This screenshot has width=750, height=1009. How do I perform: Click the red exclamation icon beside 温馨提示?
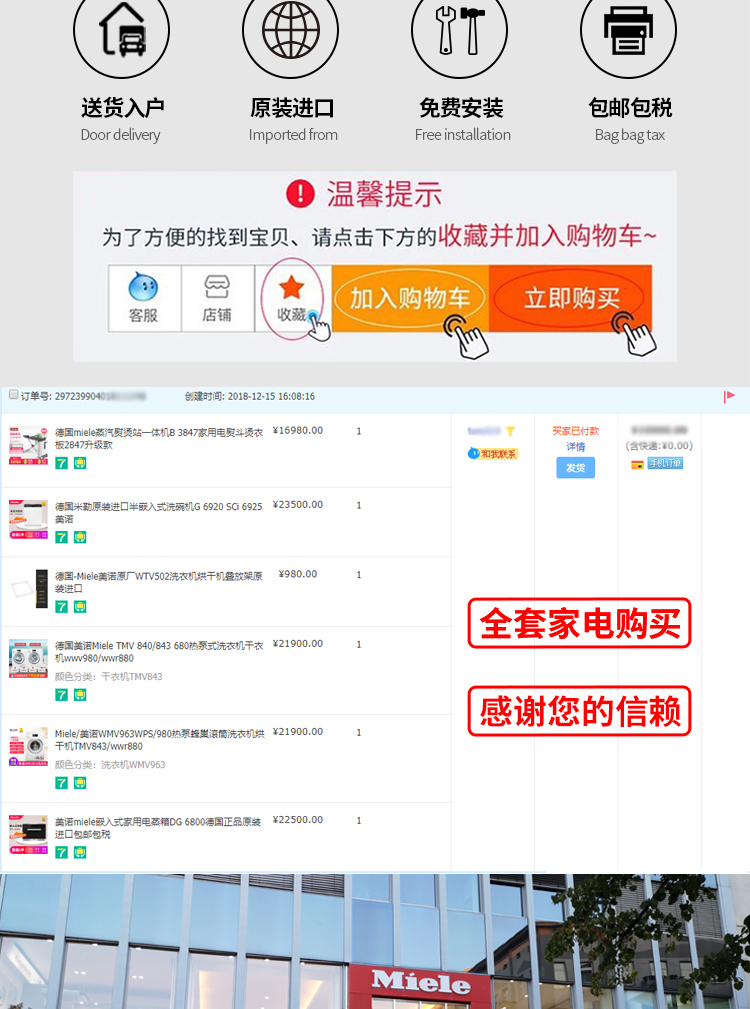pos(300,193)
